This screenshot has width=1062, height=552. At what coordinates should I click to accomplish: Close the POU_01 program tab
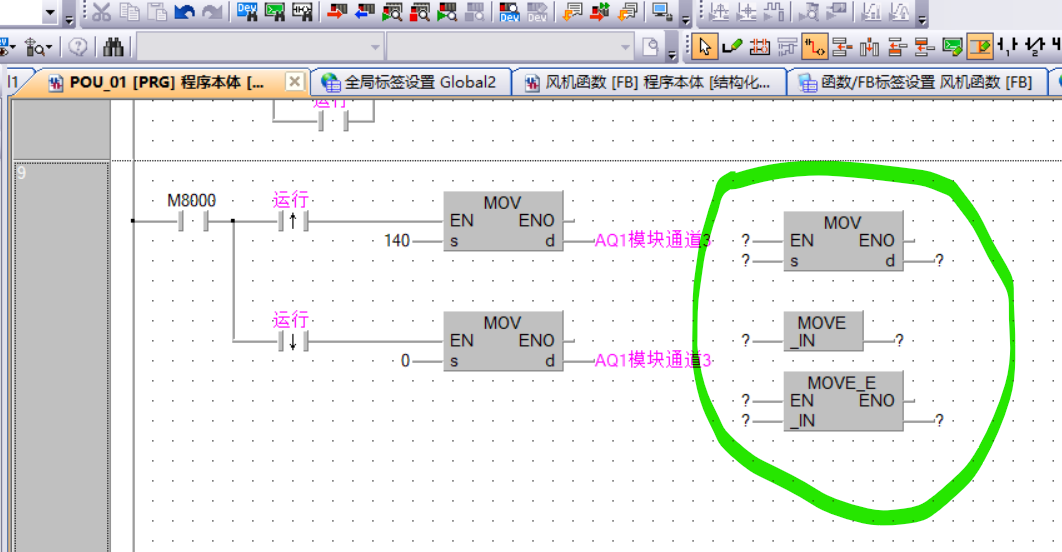point(294,81)
